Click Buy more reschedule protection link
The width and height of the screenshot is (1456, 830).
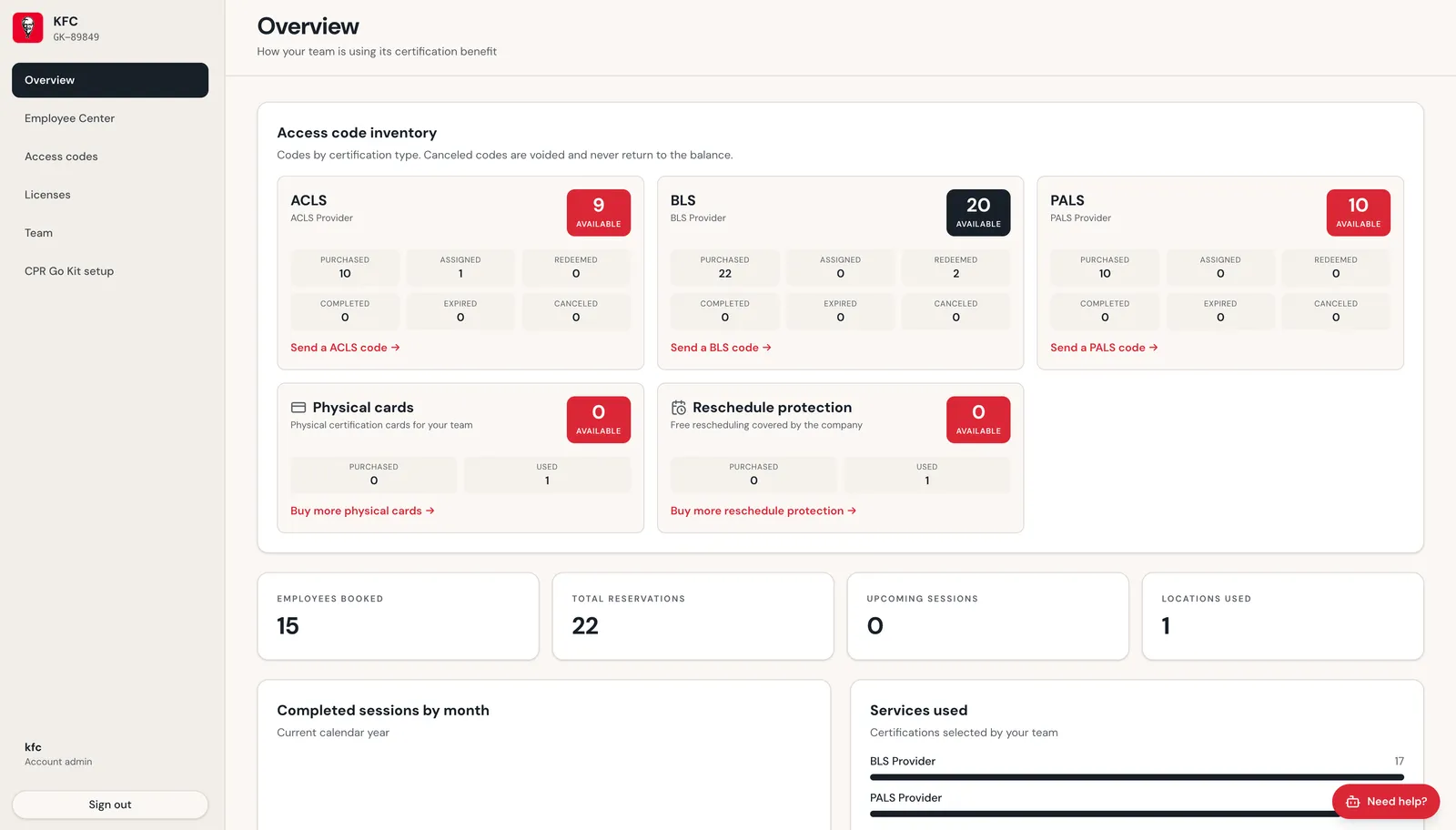763,511
